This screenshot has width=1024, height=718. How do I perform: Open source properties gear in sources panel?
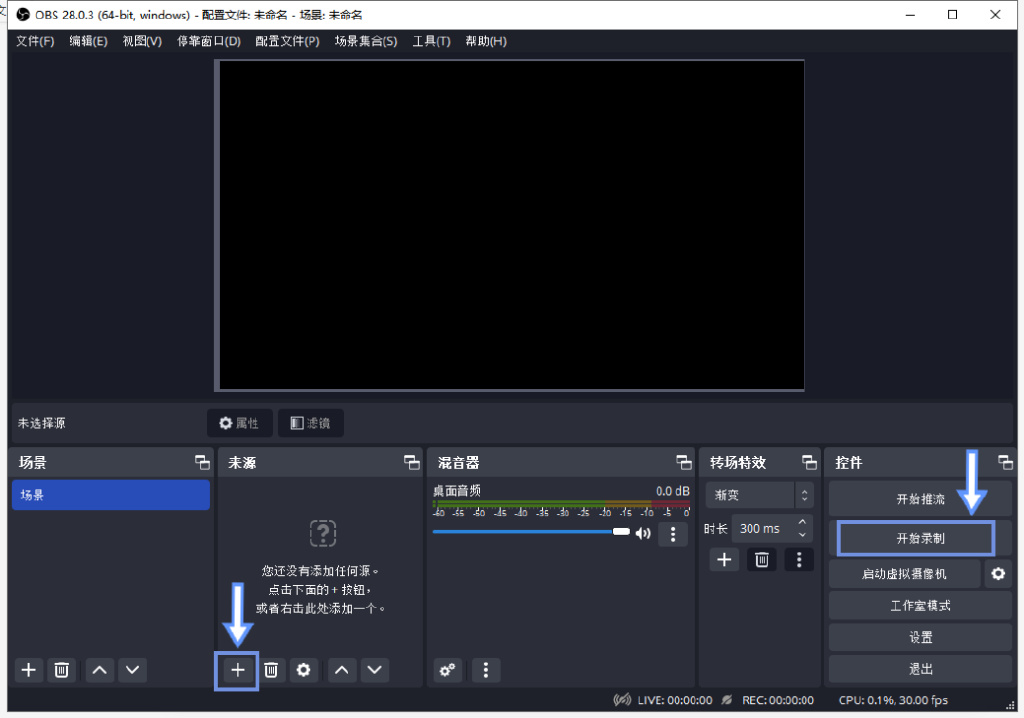tap(304, 670)
